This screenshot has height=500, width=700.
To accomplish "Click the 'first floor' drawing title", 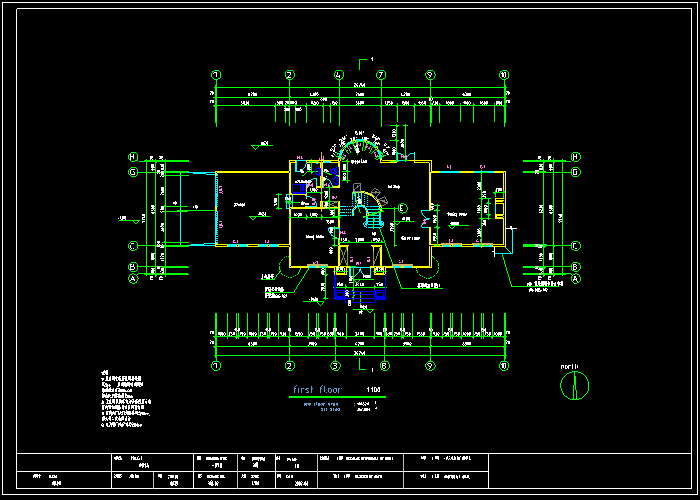I will point(317,388).
